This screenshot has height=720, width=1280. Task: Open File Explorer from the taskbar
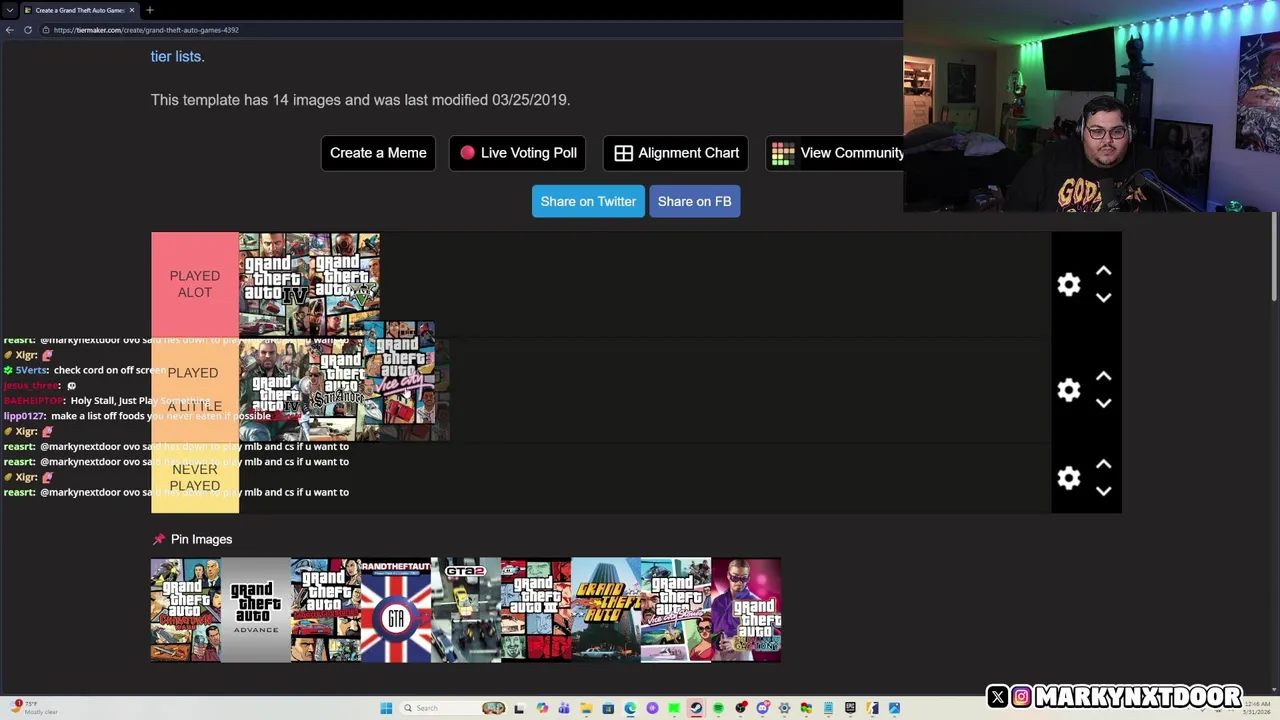click(x=586, y=708)
